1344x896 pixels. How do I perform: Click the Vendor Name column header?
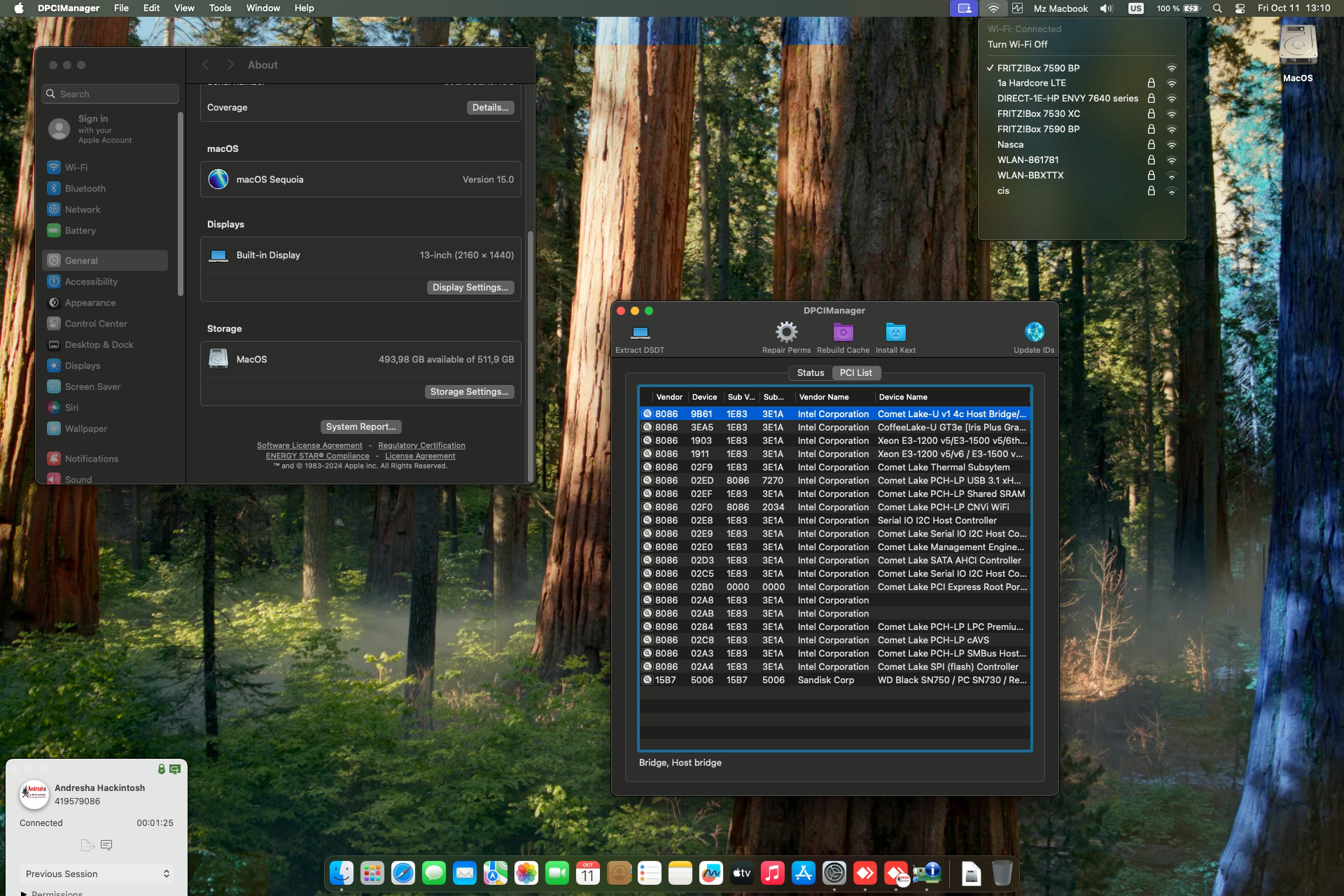pyautogui.click(x=834, y=397)
